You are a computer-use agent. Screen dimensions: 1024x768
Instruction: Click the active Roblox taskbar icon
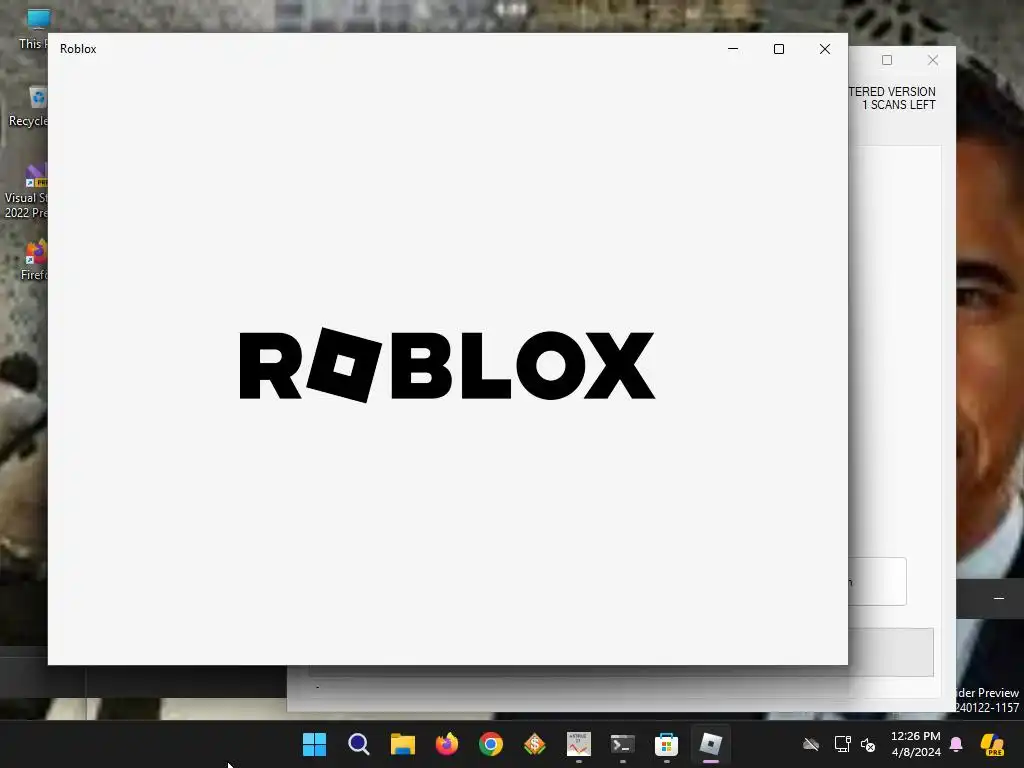click(711, 744)
